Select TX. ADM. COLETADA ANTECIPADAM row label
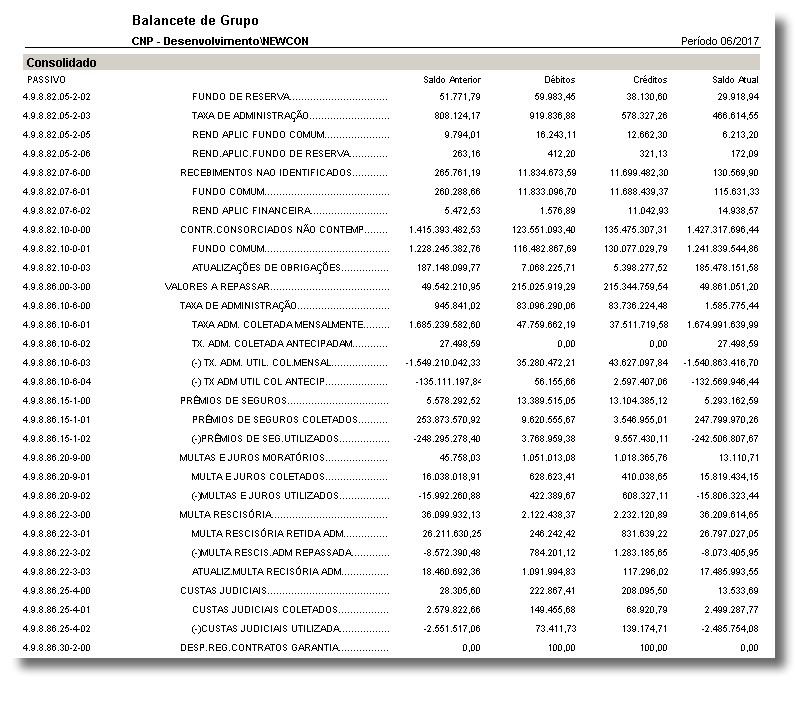The width and height of the screenshot is (795, 708). point(272,344)
